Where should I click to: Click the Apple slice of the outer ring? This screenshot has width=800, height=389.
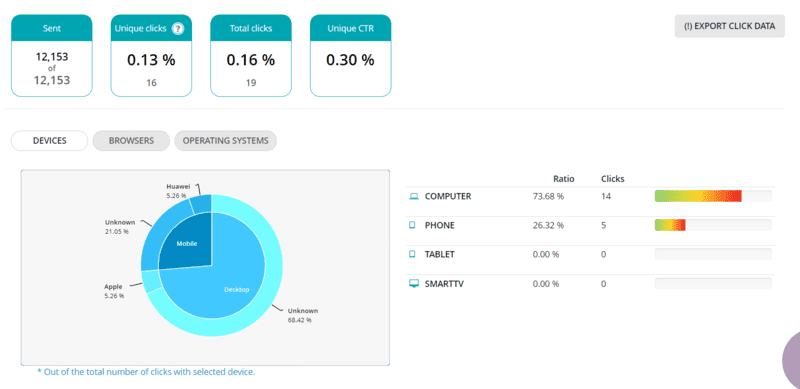pyautogui.click(x=151, y=281)
